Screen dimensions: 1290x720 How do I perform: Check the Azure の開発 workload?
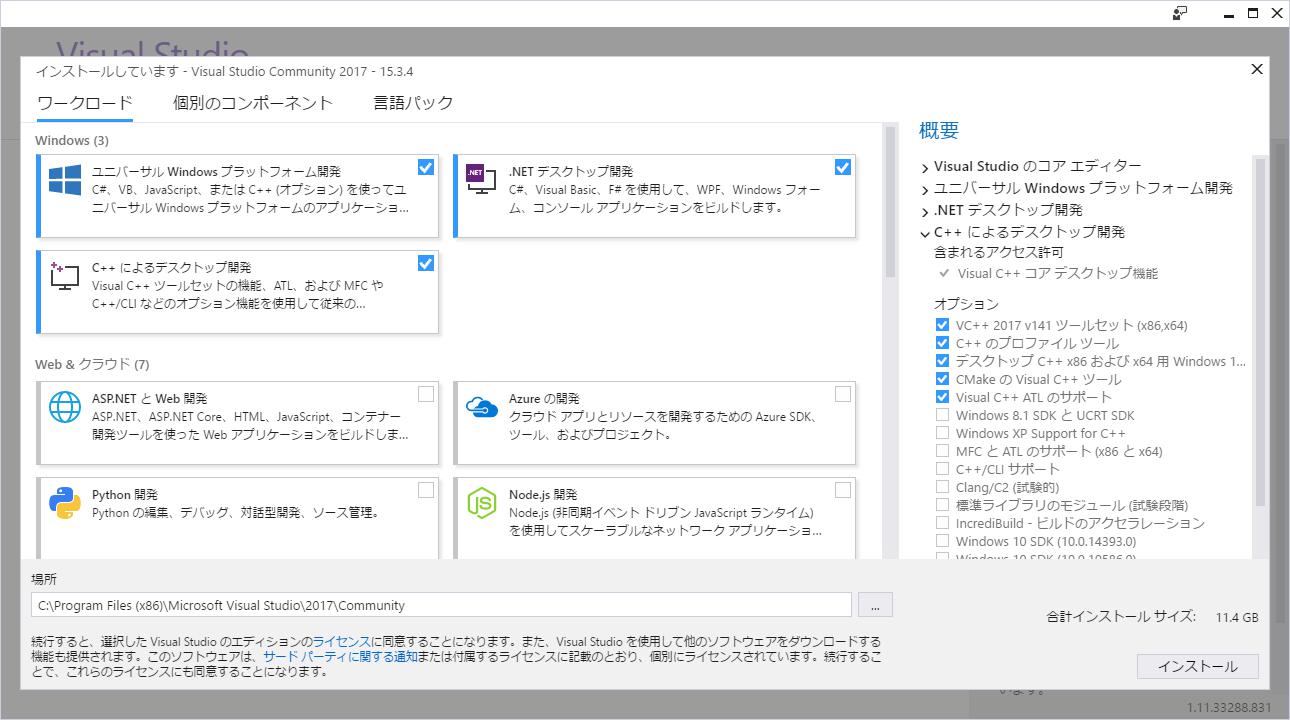coord(843,394)
